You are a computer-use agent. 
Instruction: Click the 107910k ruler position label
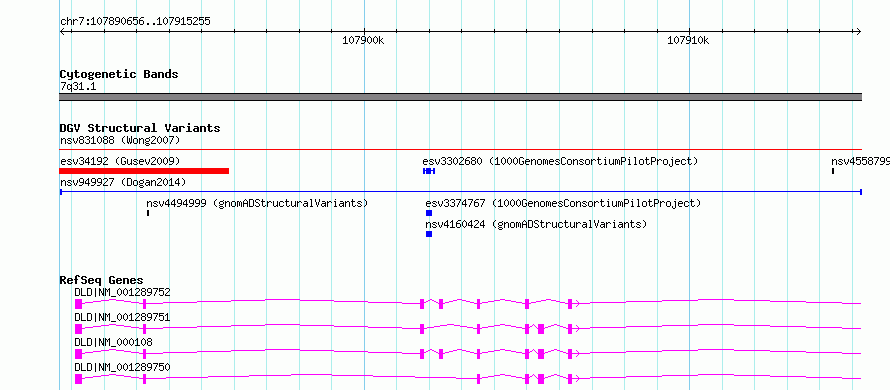point(689,40)
